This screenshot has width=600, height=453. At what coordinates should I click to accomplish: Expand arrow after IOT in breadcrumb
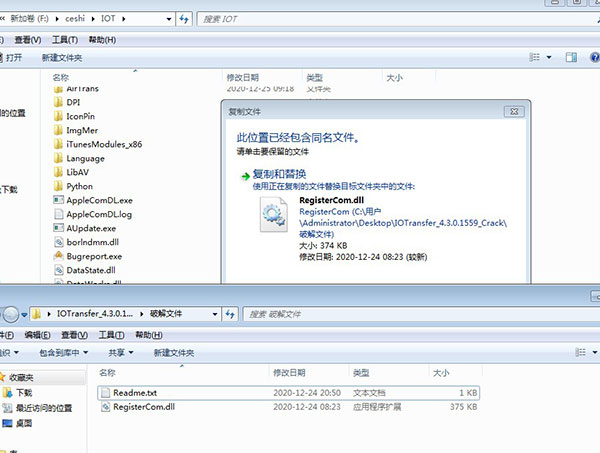pos(123,19)
